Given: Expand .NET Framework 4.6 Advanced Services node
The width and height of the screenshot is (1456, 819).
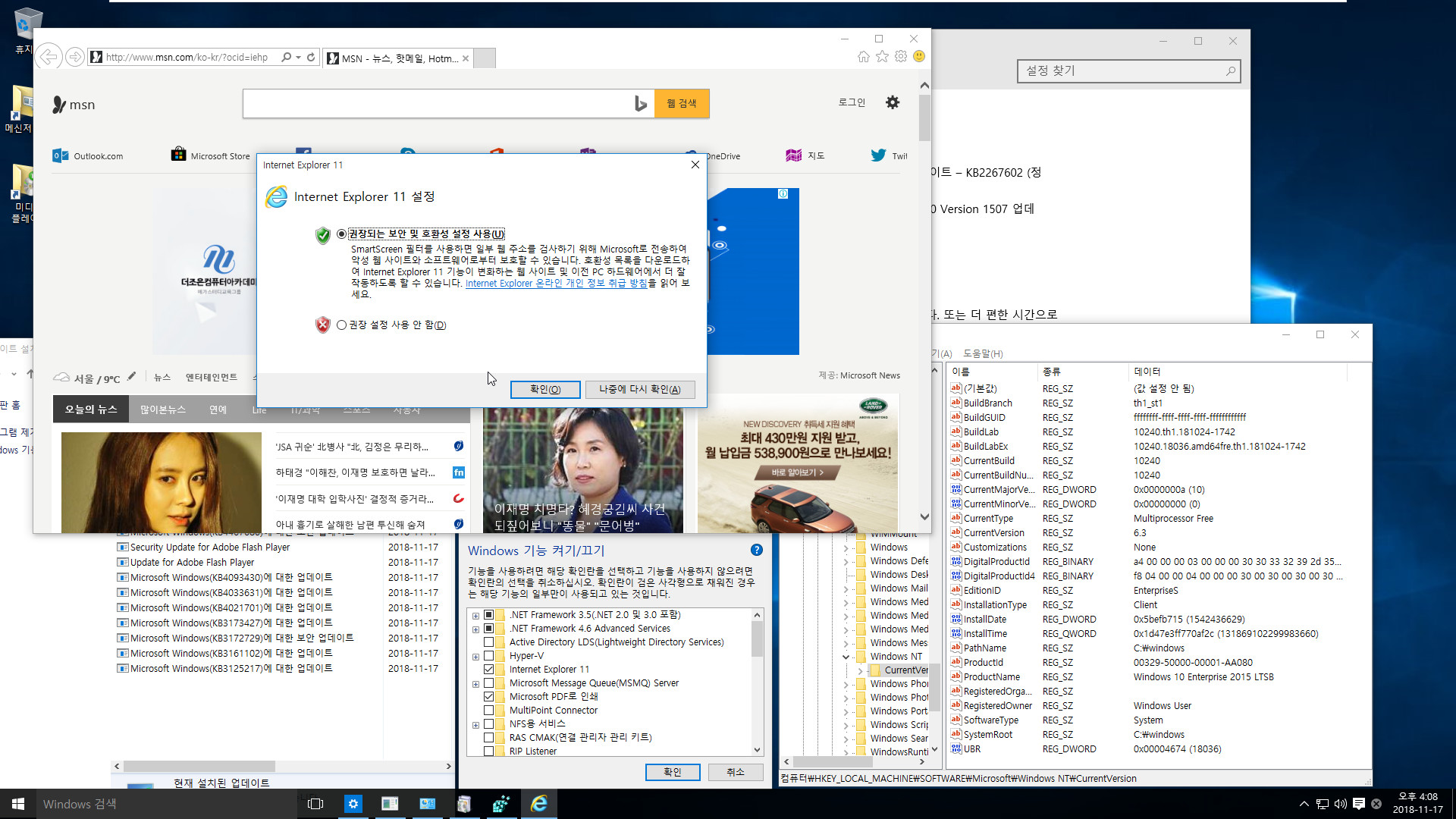Looking at the screenshot, I should pyautogui.click(x=475, y=629).
